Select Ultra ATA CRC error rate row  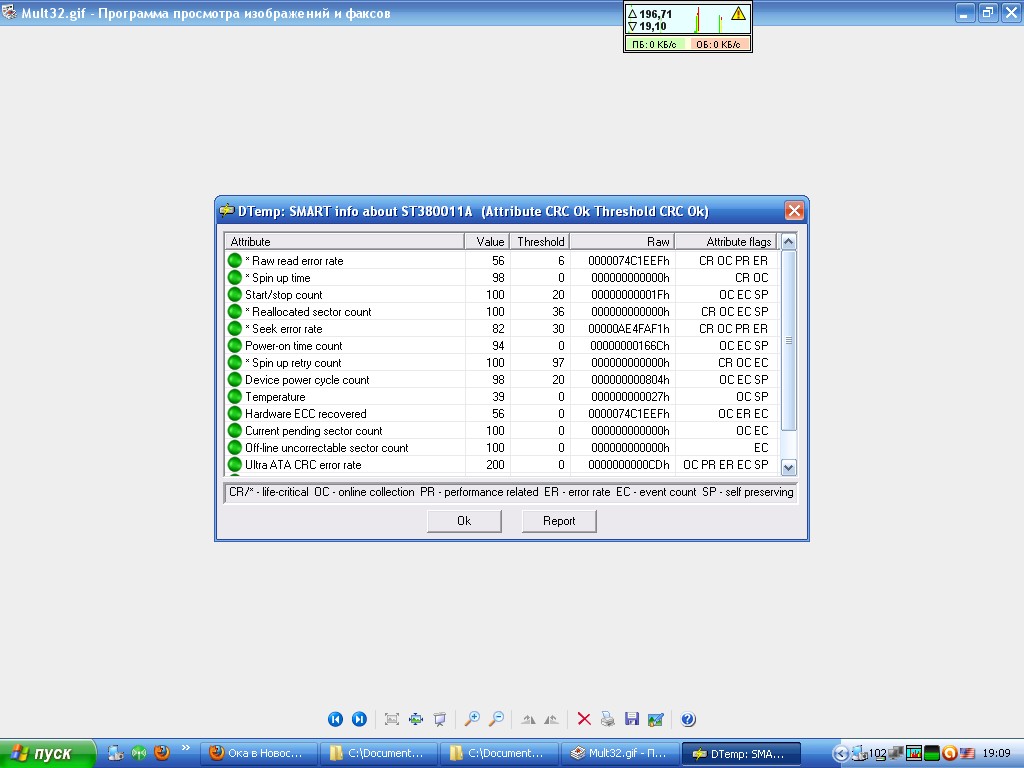click(502, 464)
